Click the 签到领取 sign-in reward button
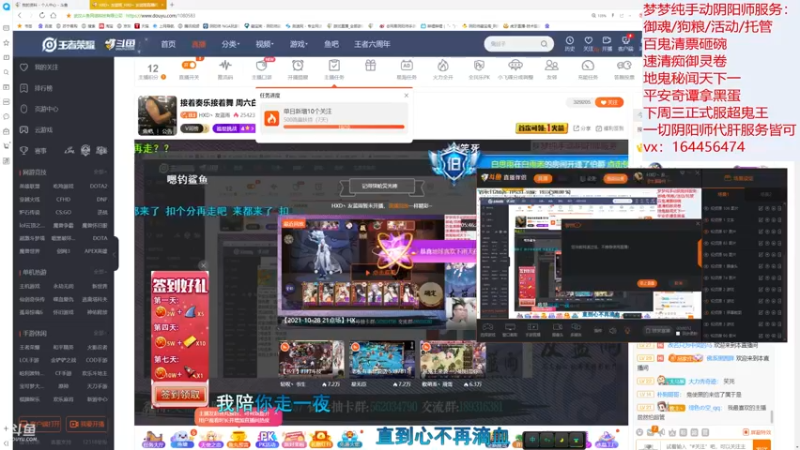The height and width of the screenshot is (450, 800). [x=180, y=394]
